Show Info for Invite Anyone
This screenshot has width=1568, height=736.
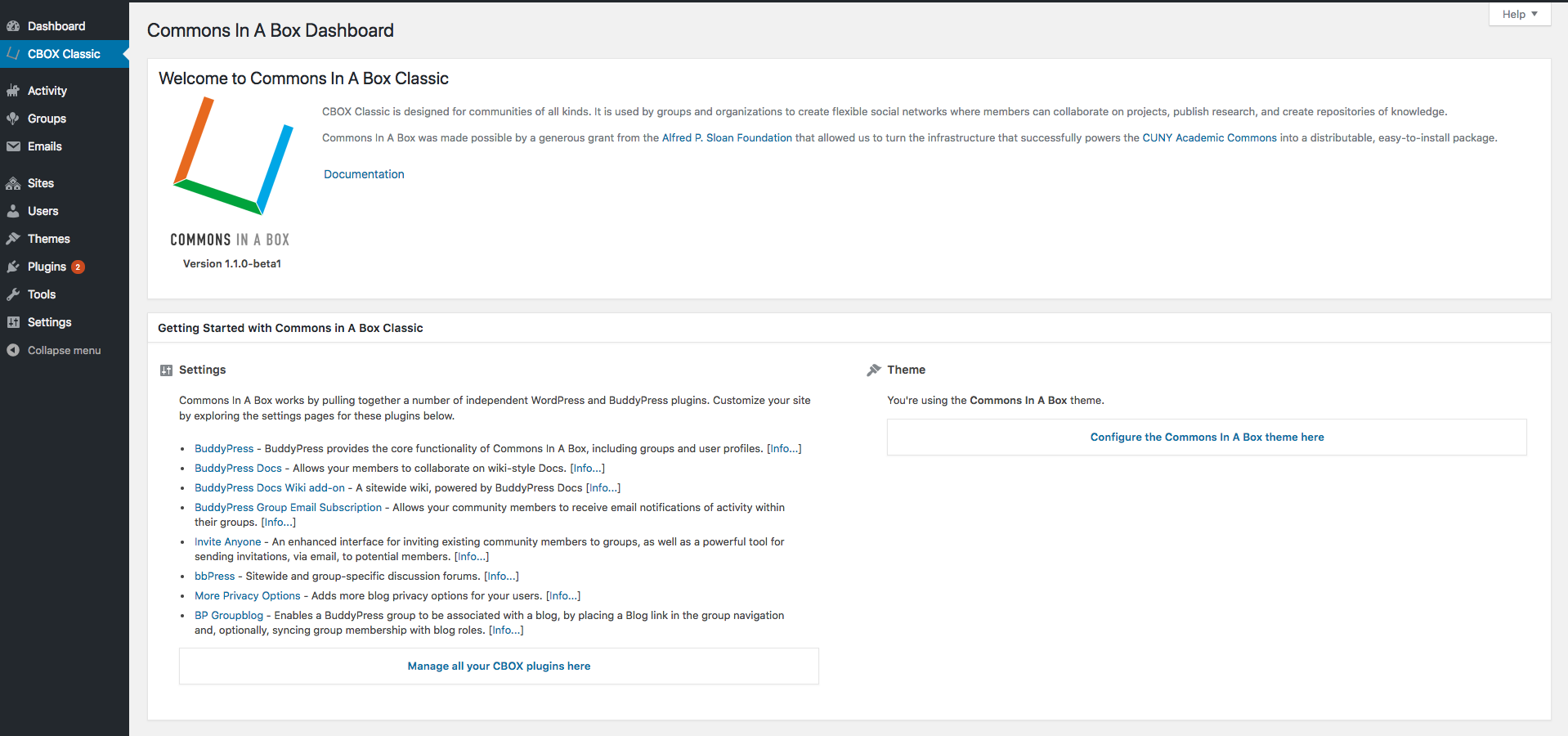pos(472,556)
